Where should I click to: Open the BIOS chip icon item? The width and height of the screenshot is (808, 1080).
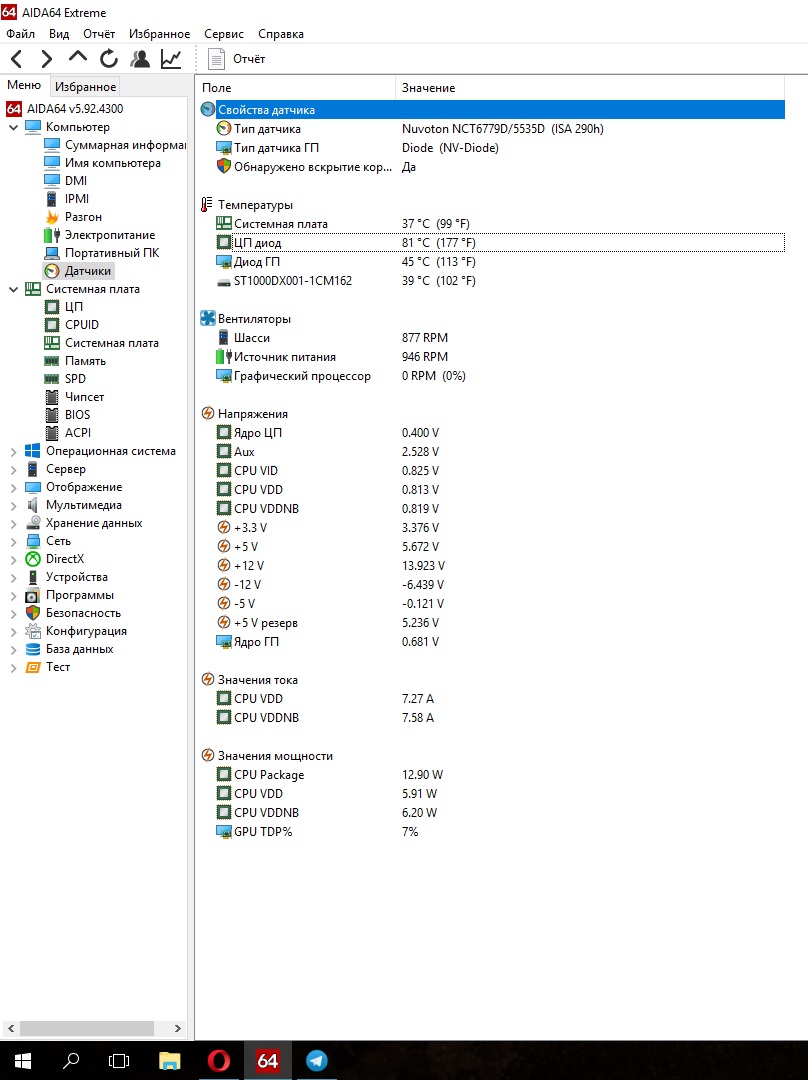52,415
